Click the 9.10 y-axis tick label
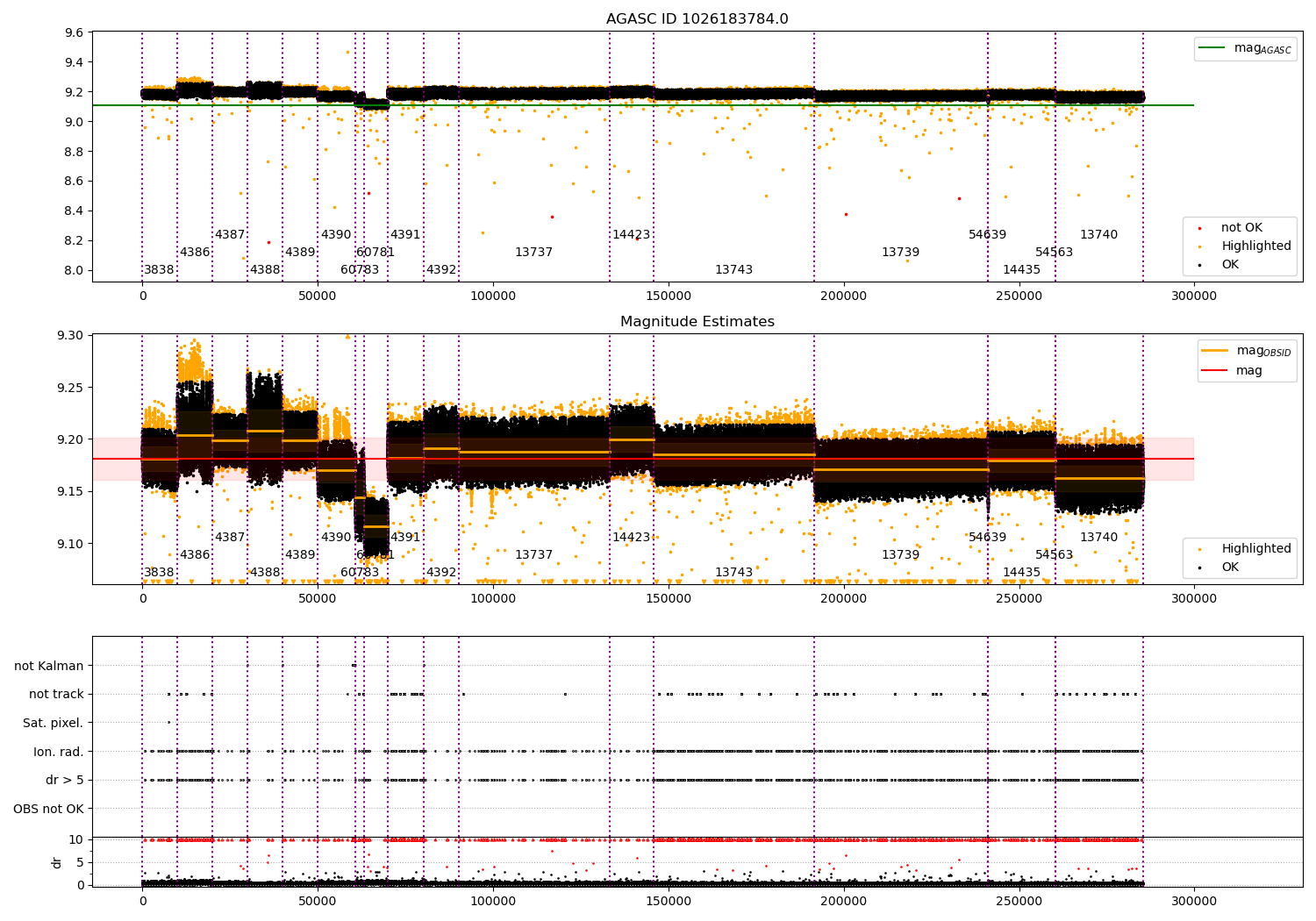1316x921 pixels. click(71, 544)
